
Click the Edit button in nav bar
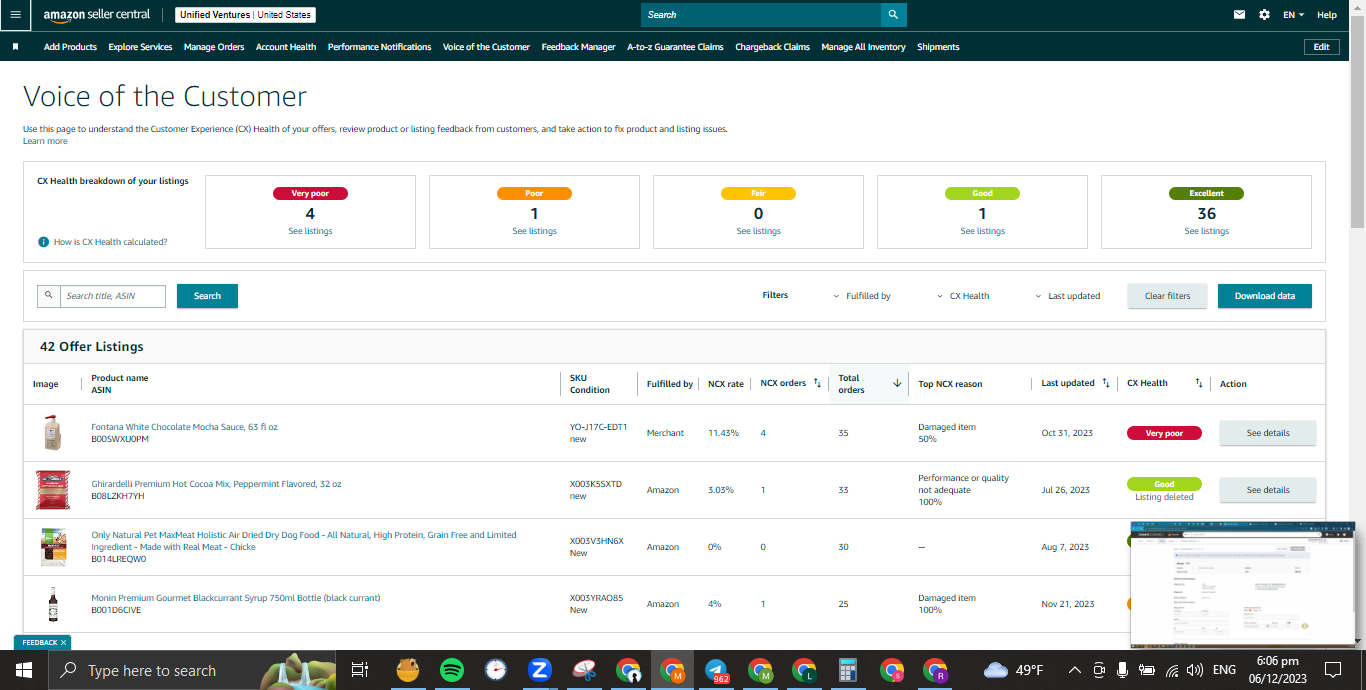click(x=1321, y=47)
